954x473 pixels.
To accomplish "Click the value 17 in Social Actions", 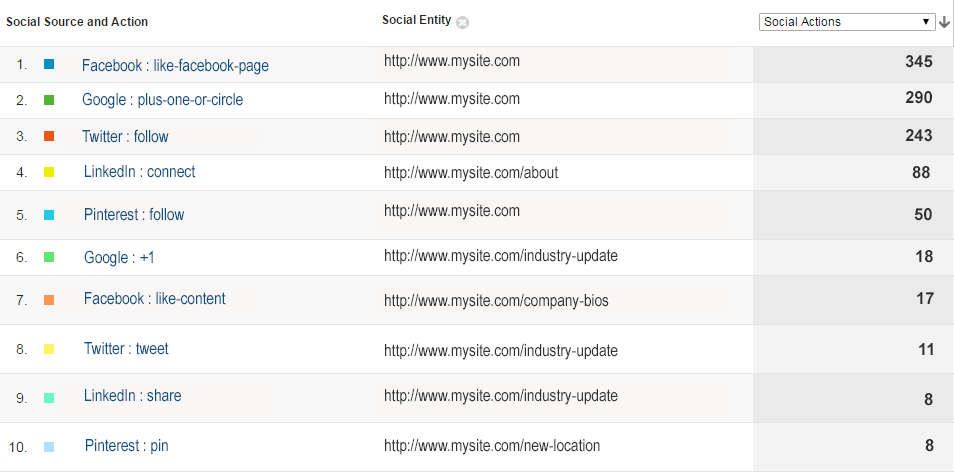I will [925, 298].
